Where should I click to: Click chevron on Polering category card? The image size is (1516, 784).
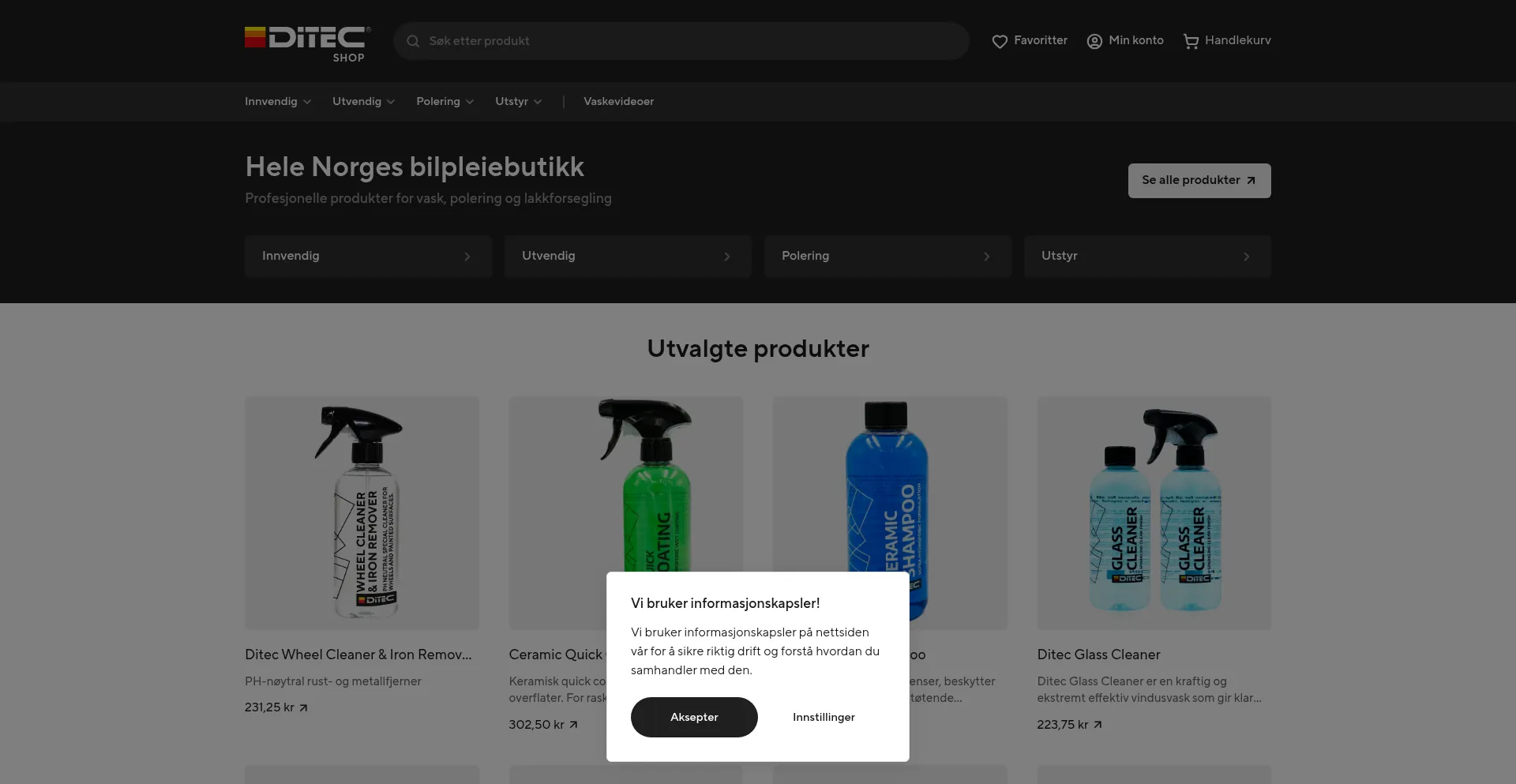tap(987, 257)
